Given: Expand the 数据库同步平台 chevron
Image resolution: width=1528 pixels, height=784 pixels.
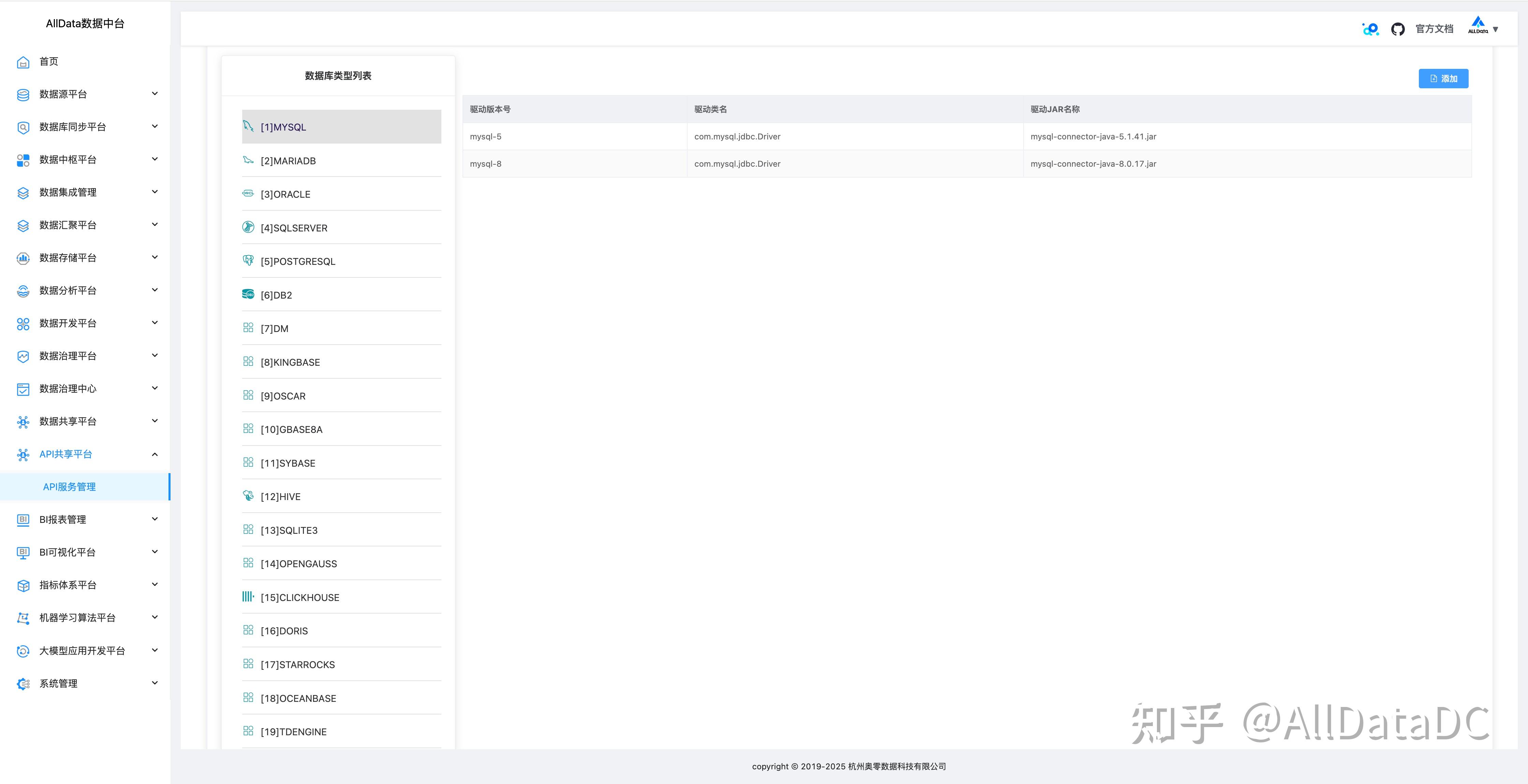Looking at the screenshot, I should click(x=155, y=126).
